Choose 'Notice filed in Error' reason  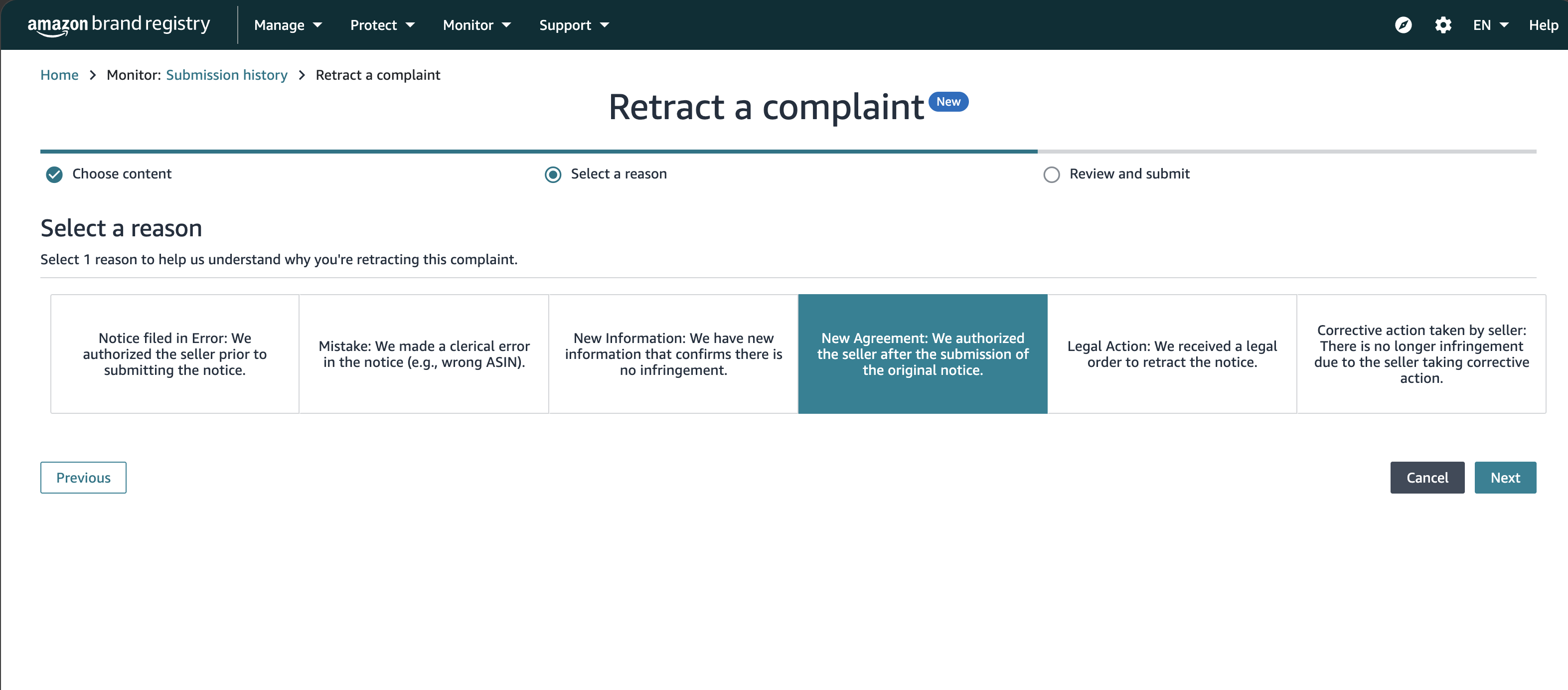pos(175,354)
